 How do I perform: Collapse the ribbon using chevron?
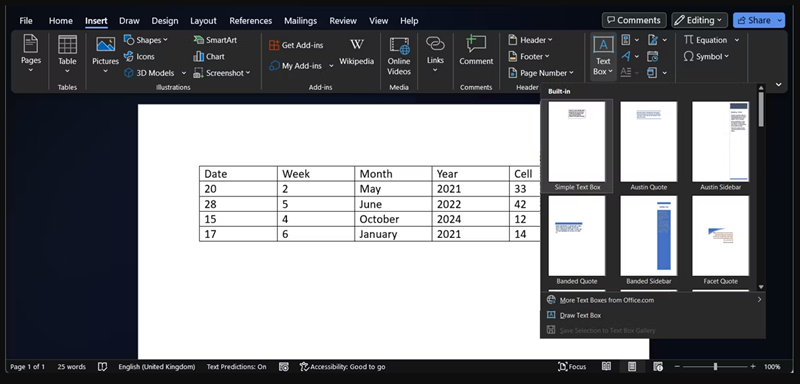[x=779, y=84]
